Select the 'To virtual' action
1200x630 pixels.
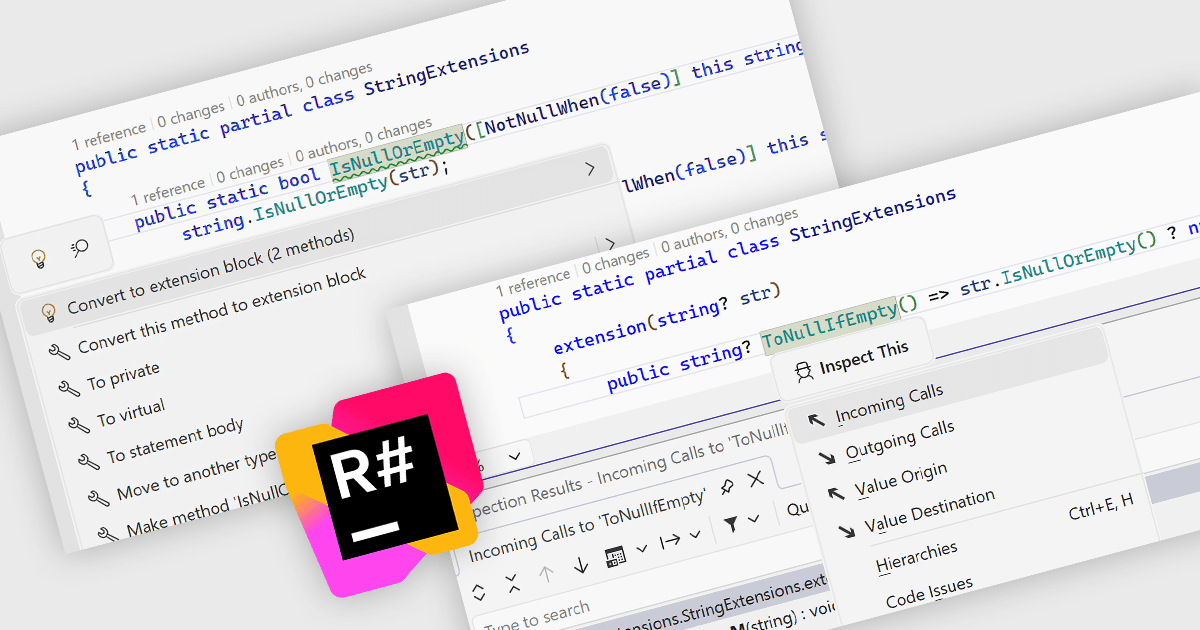click(131, 413)
